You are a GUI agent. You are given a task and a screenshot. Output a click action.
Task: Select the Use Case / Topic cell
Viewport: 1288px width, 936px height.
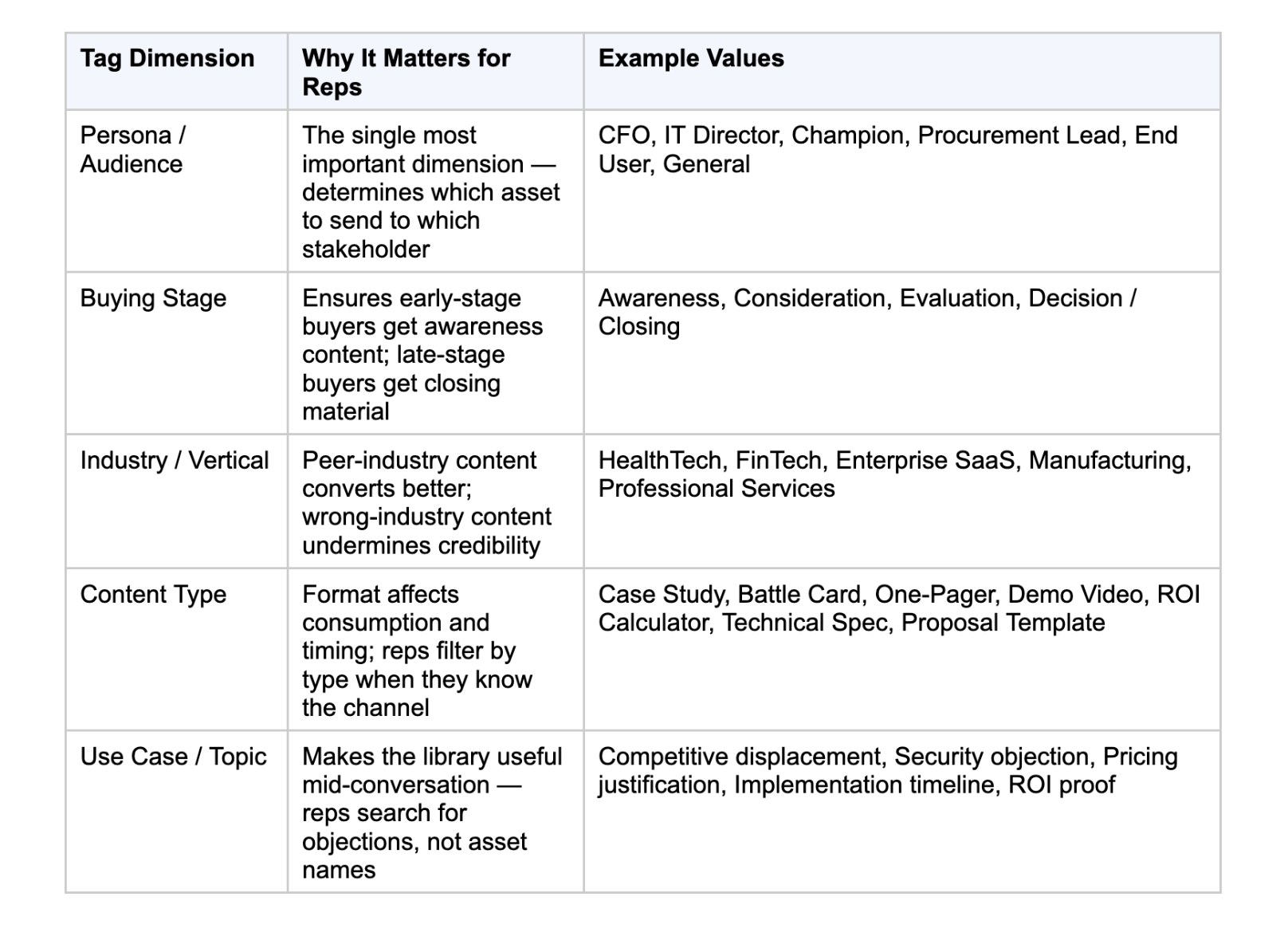pos(176,812)
